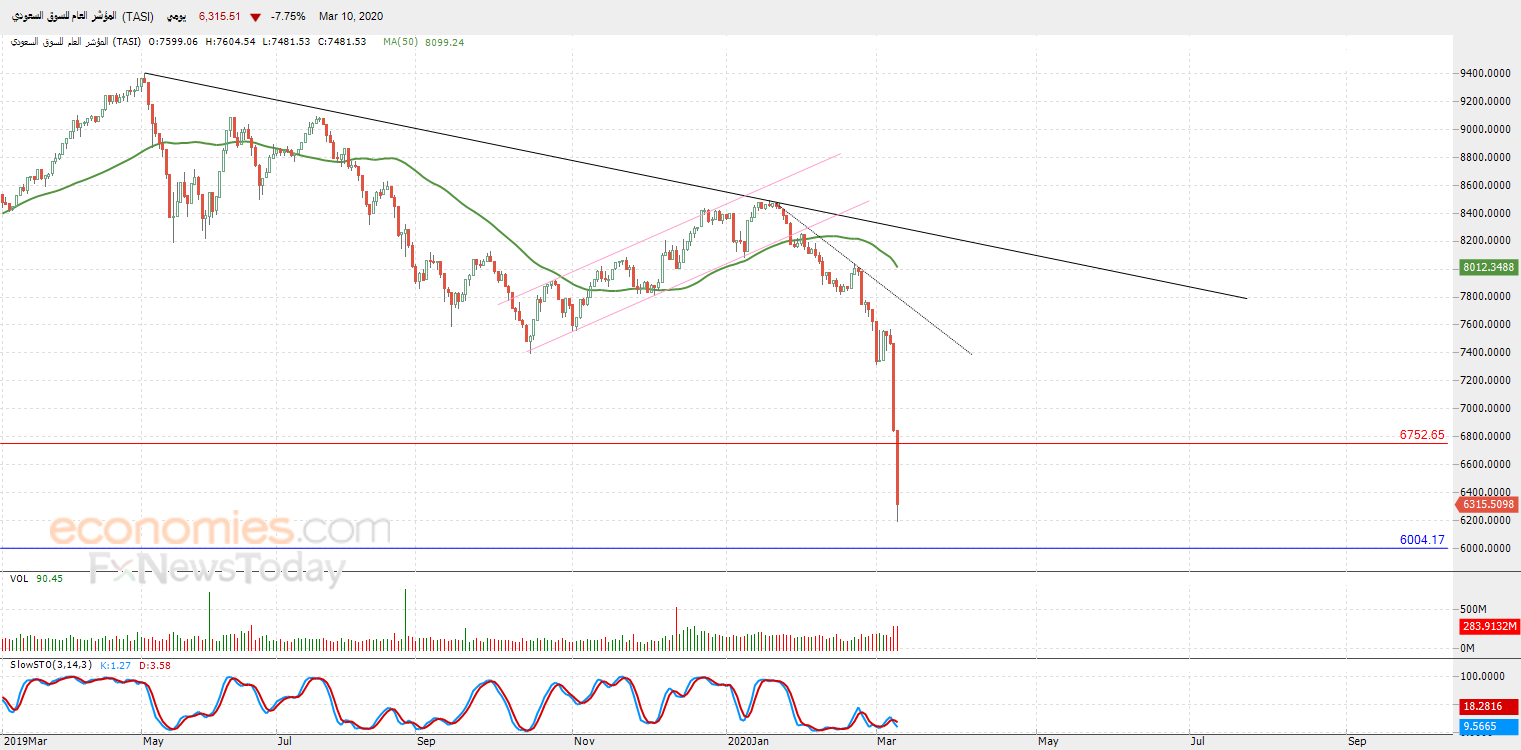Click the 500M volume axis label
Screen dimensions: 1521x750
tap(1475, 609)
